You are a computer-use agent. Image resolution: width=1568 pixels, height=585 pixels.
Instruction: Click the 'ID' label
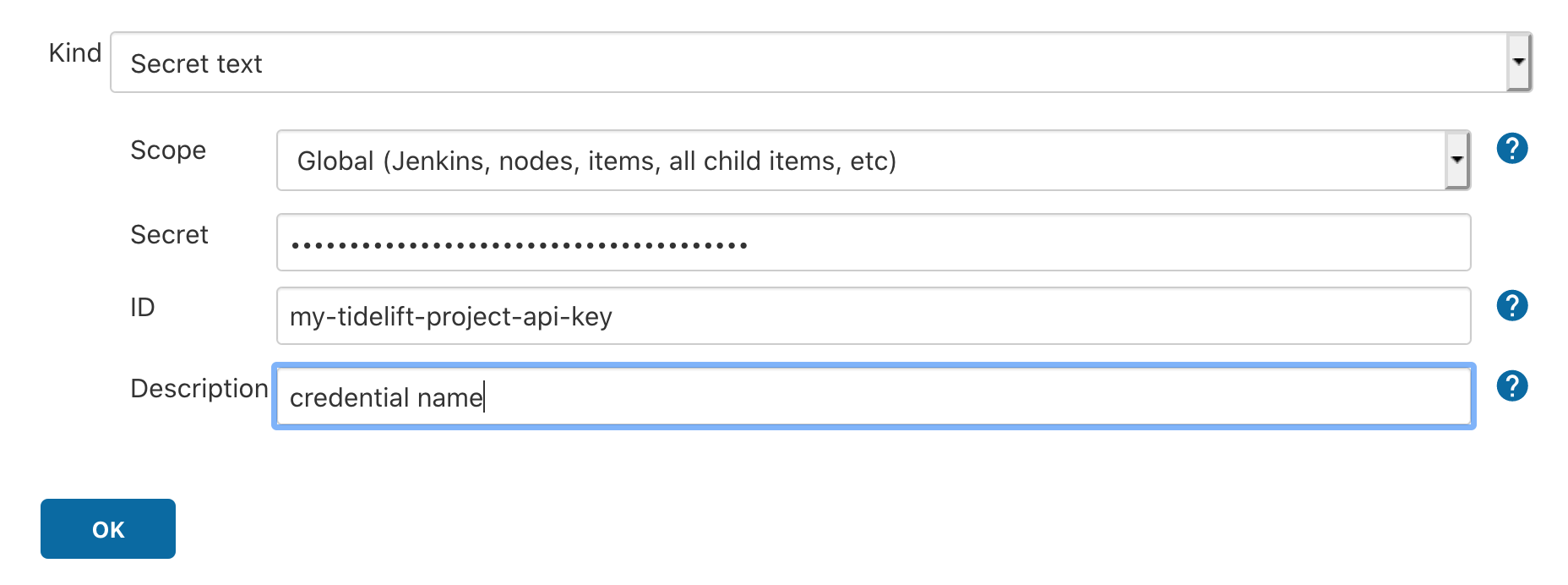(143, 307)
